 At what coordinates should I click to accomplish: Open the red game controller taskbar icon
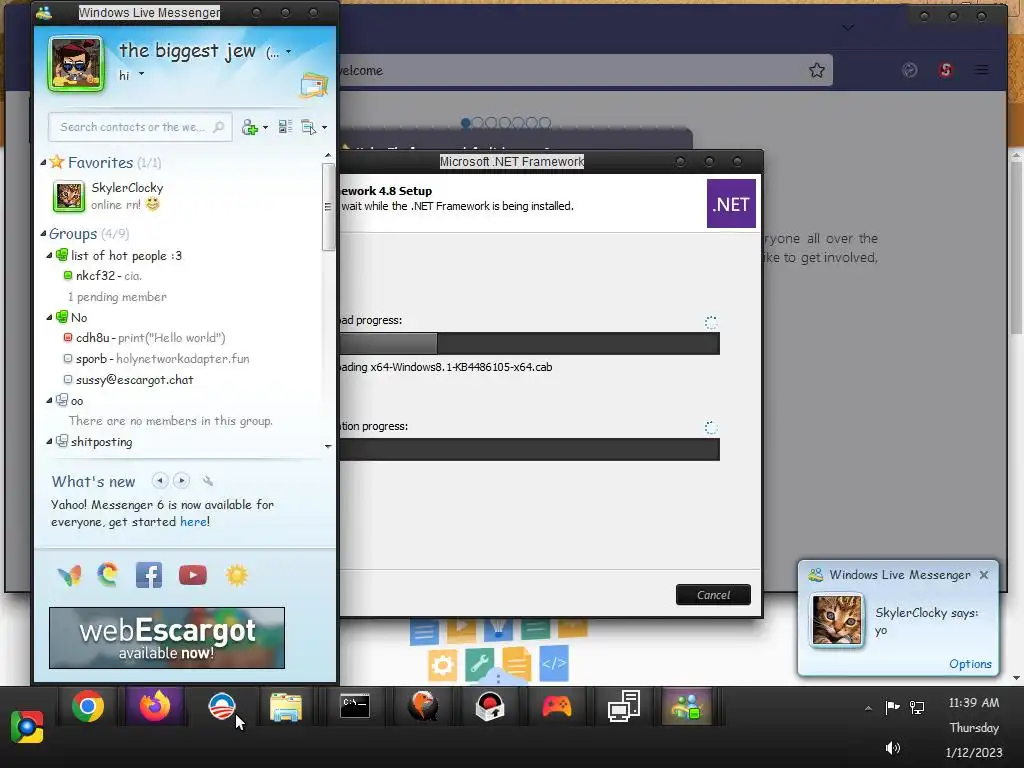pyautogui.click(x=556, y=707)
